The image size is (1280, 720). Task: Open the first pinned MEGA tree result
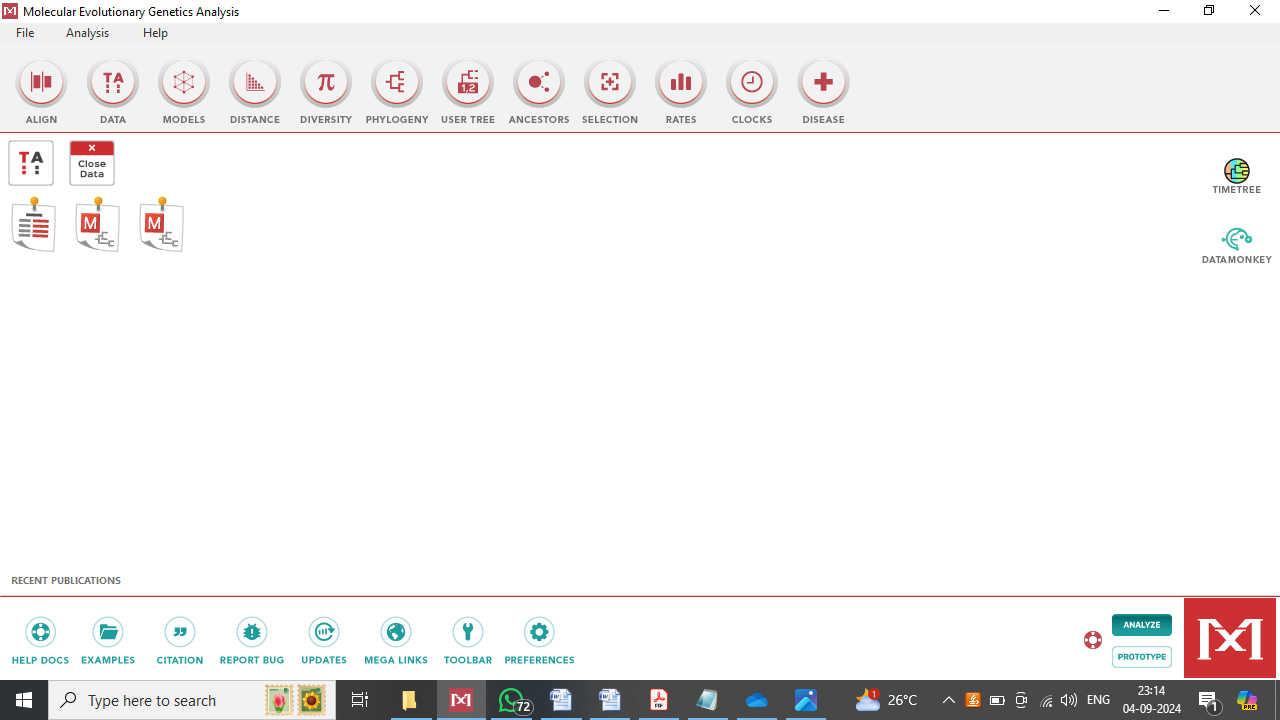97,225
